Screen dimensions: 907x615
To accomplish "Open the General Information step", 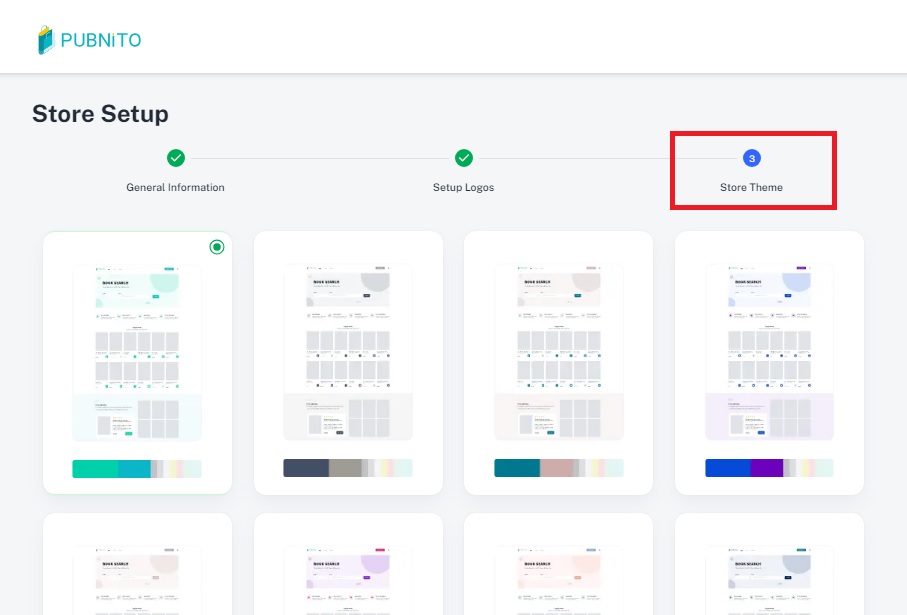I will pyautogui.click(x=176, y=187).
